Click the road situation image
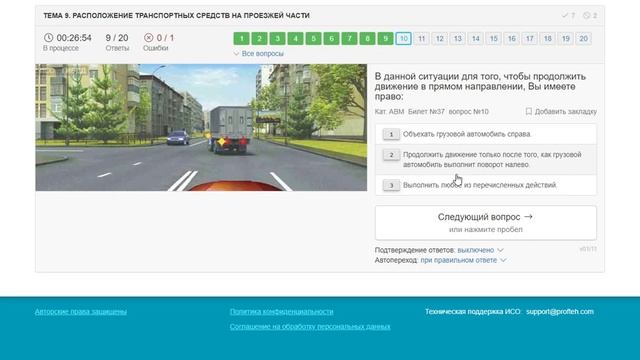 pos(201,127)
